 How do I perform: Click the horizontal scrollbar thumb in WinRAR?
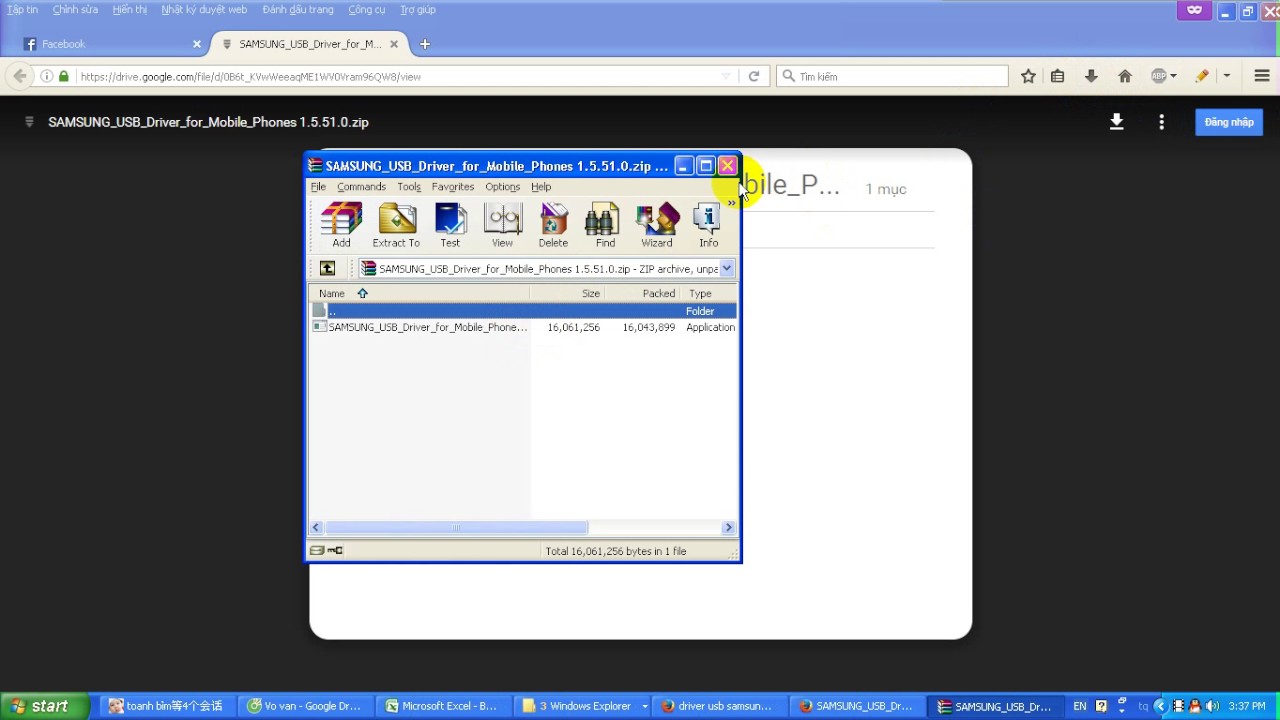[x=456, y=527]
